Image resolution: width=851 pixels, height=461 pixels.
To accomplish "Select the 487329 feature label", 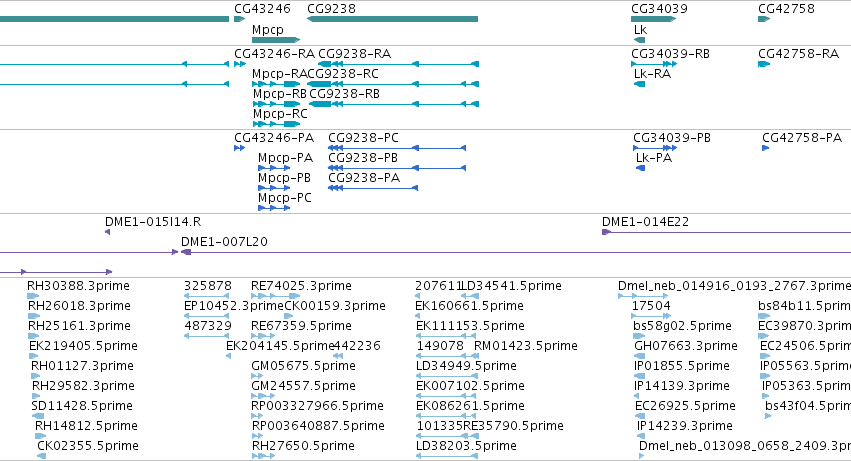I will tap(208, 326).
